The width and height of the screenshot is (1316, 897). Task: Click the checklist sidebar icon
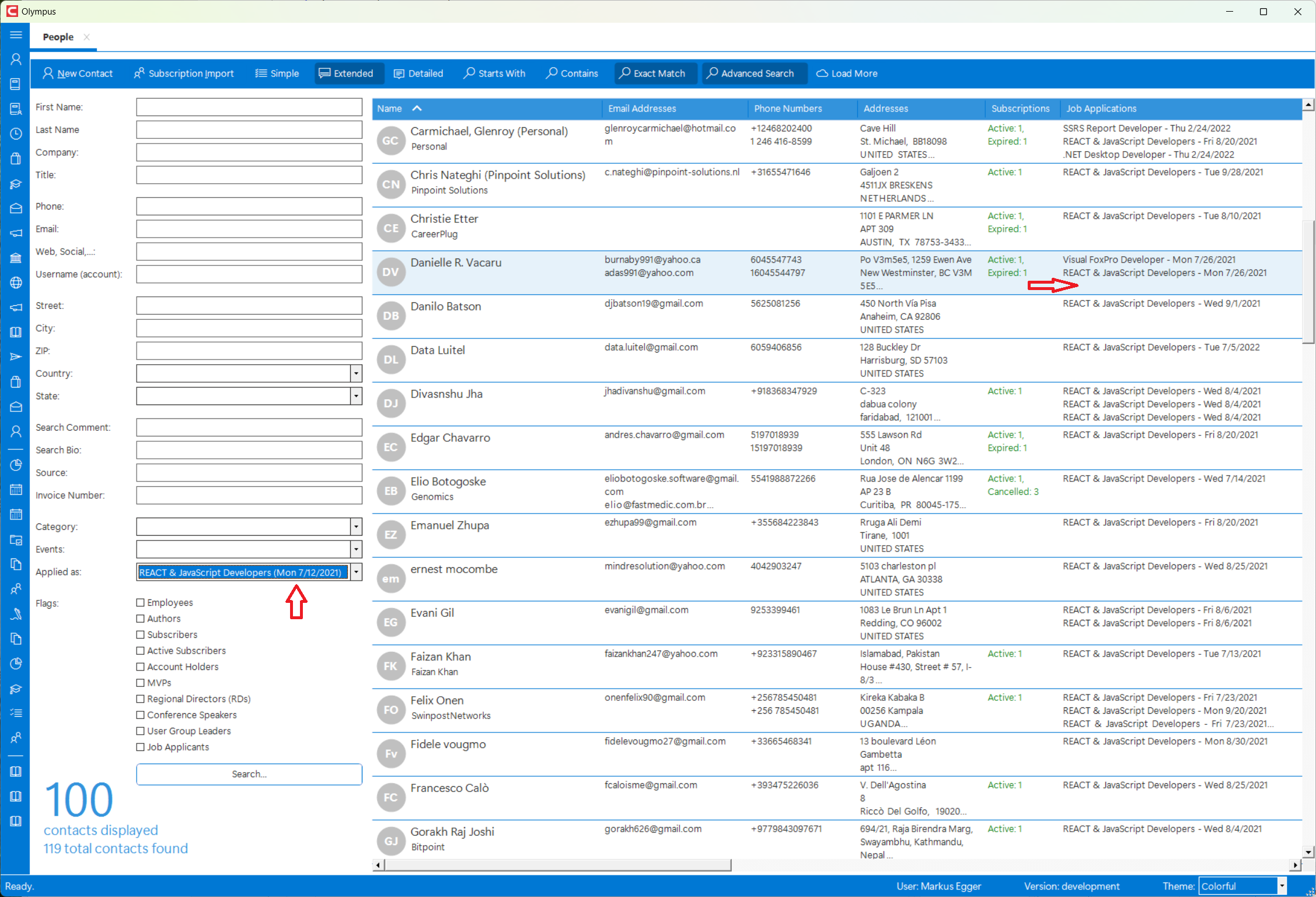[16, 713]
